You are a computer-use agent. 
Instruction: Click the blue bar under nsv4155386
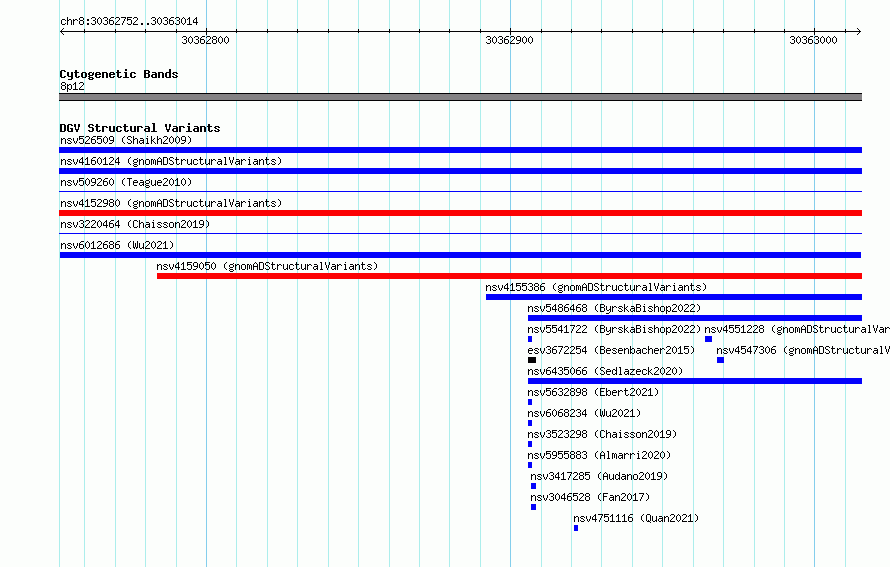(674, 297)
